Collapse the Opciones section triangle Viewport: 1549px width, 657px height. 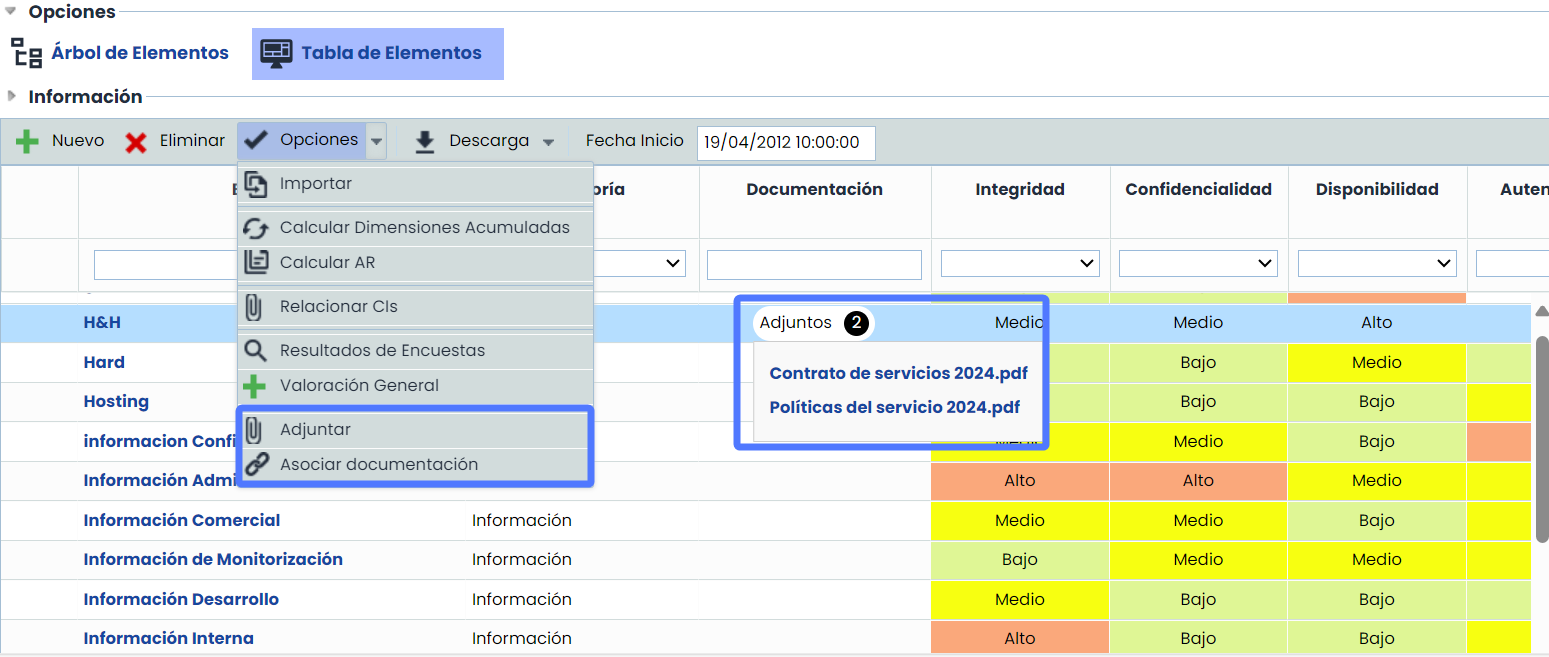[11, 11]
